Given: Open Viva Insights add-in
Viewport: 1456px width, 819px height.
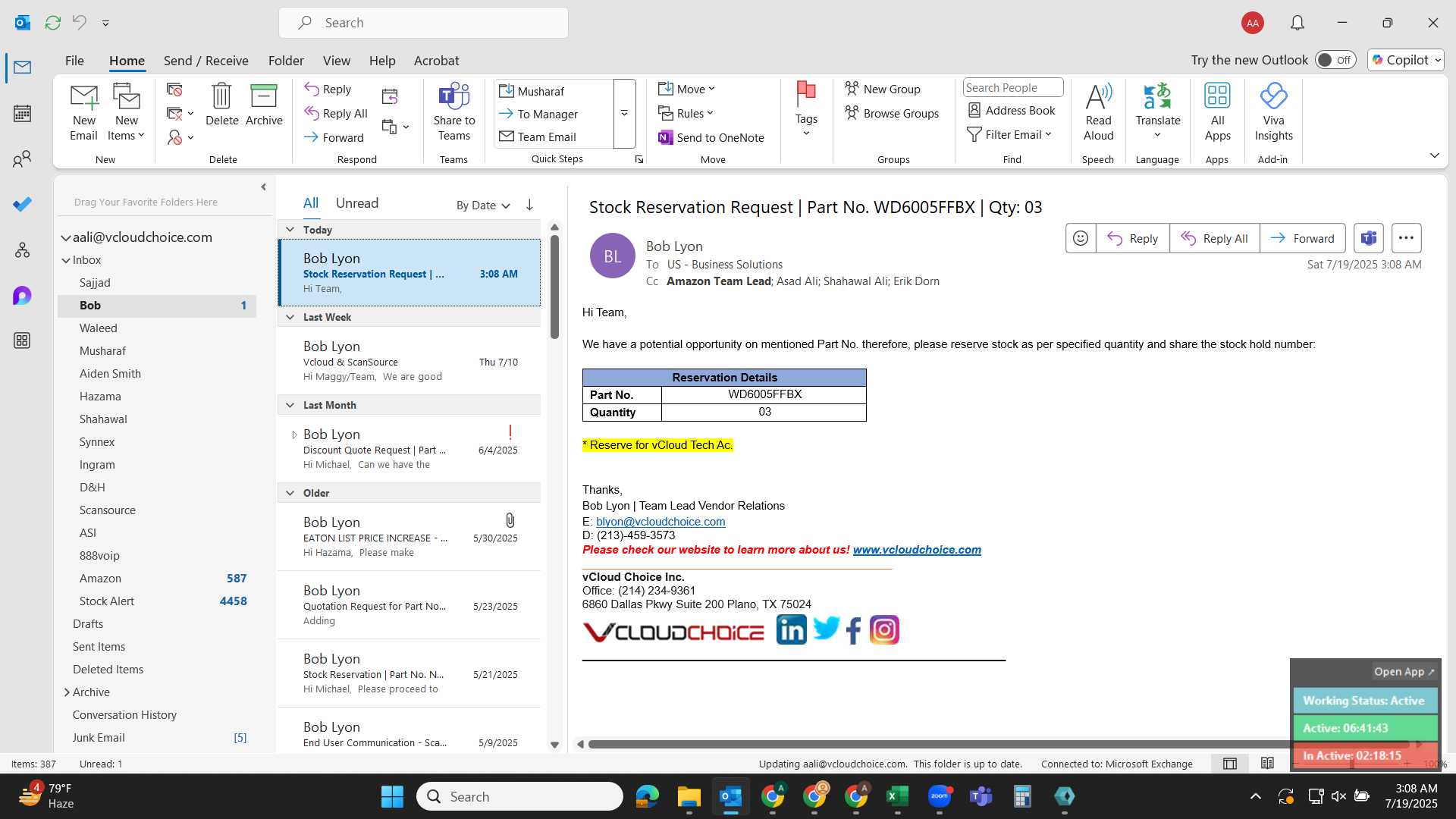Looking at the screenshot, I should [x=1273, y=113].
